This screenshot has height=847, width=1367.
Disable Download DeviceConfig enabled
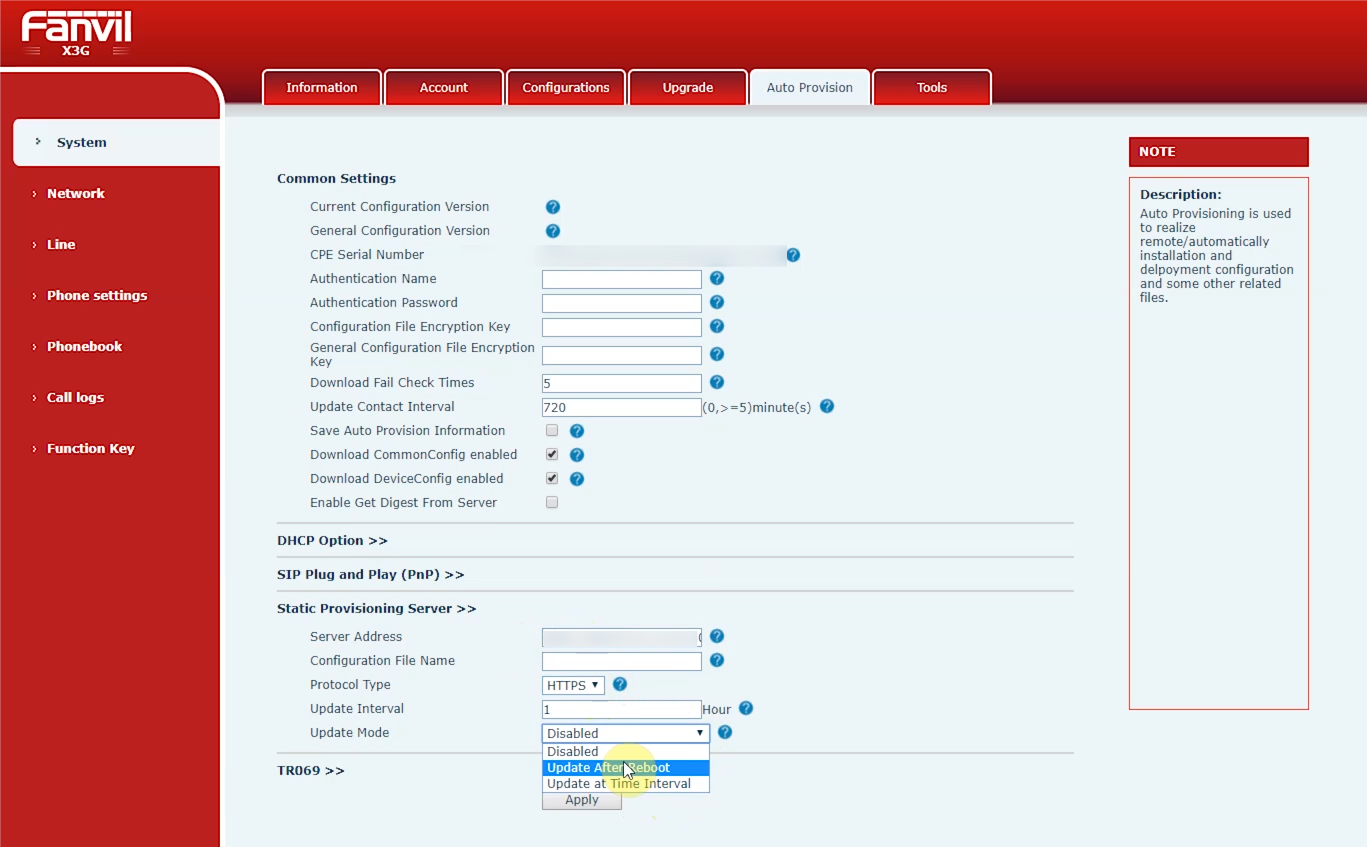(x=551, y=478)
